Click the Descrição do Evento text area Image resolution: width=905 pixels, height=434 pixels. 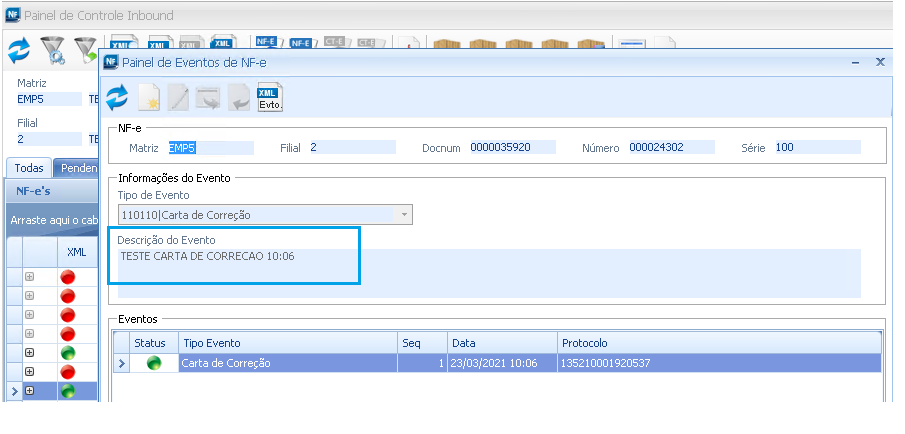(489, 273)
